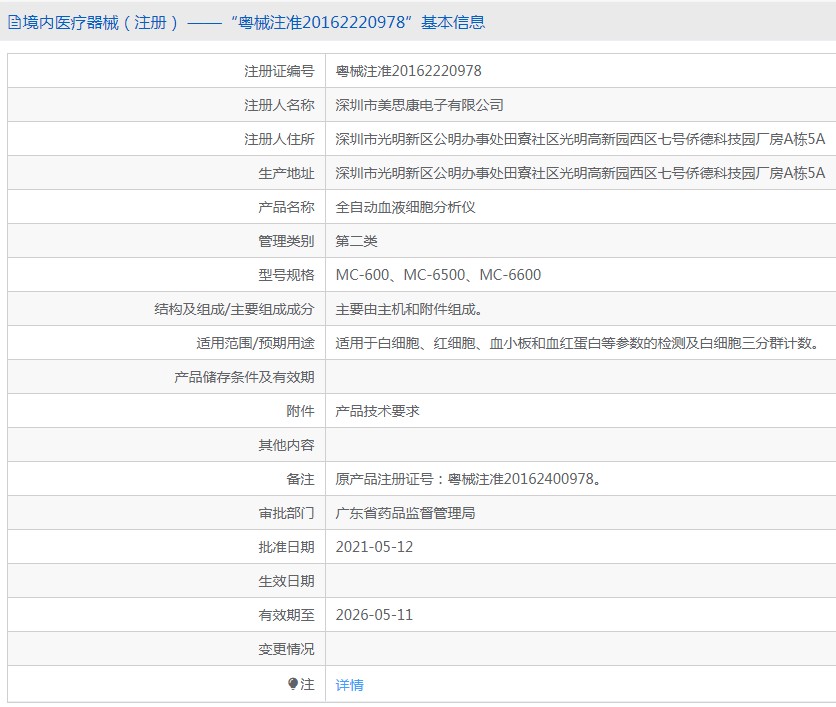836x707 pixels.
Task: Click the 批准日期 label
Action: click(x=286, y=547)
